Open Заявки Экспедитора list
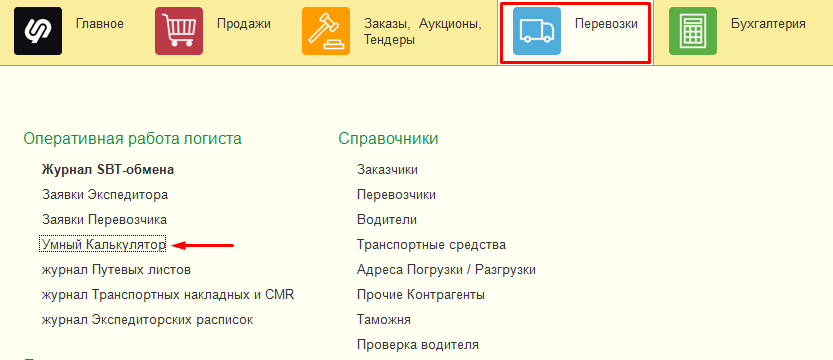 tap(105, 195)
